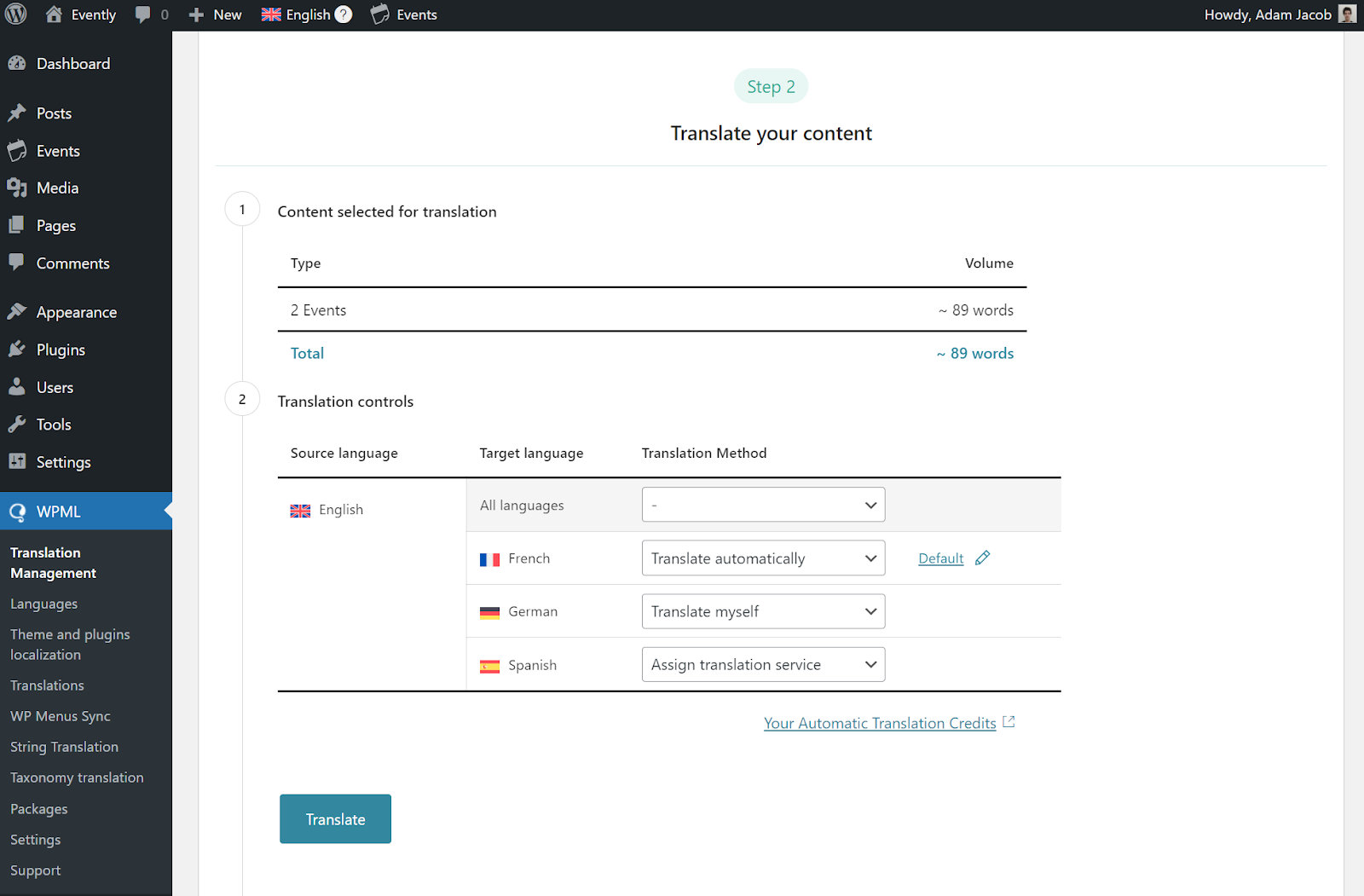Open the German Translate myself dropdown
The width and height of the screenshot is (1364, 896).
762,611
